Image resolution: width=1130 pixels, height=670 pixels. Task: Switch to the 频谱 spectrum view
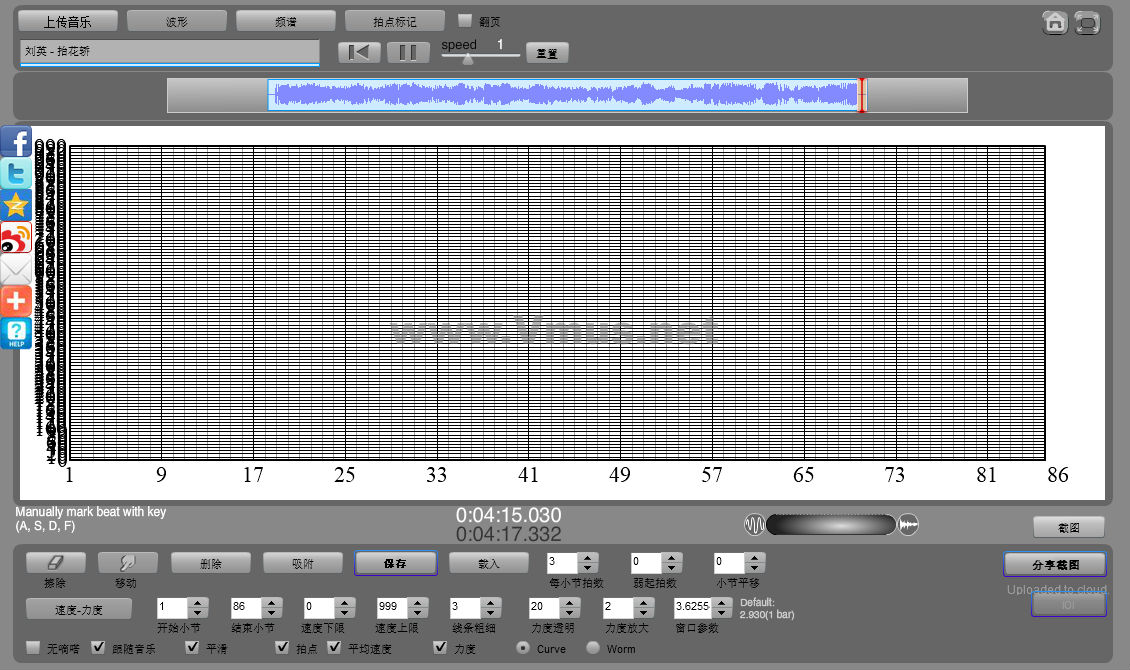285,20
